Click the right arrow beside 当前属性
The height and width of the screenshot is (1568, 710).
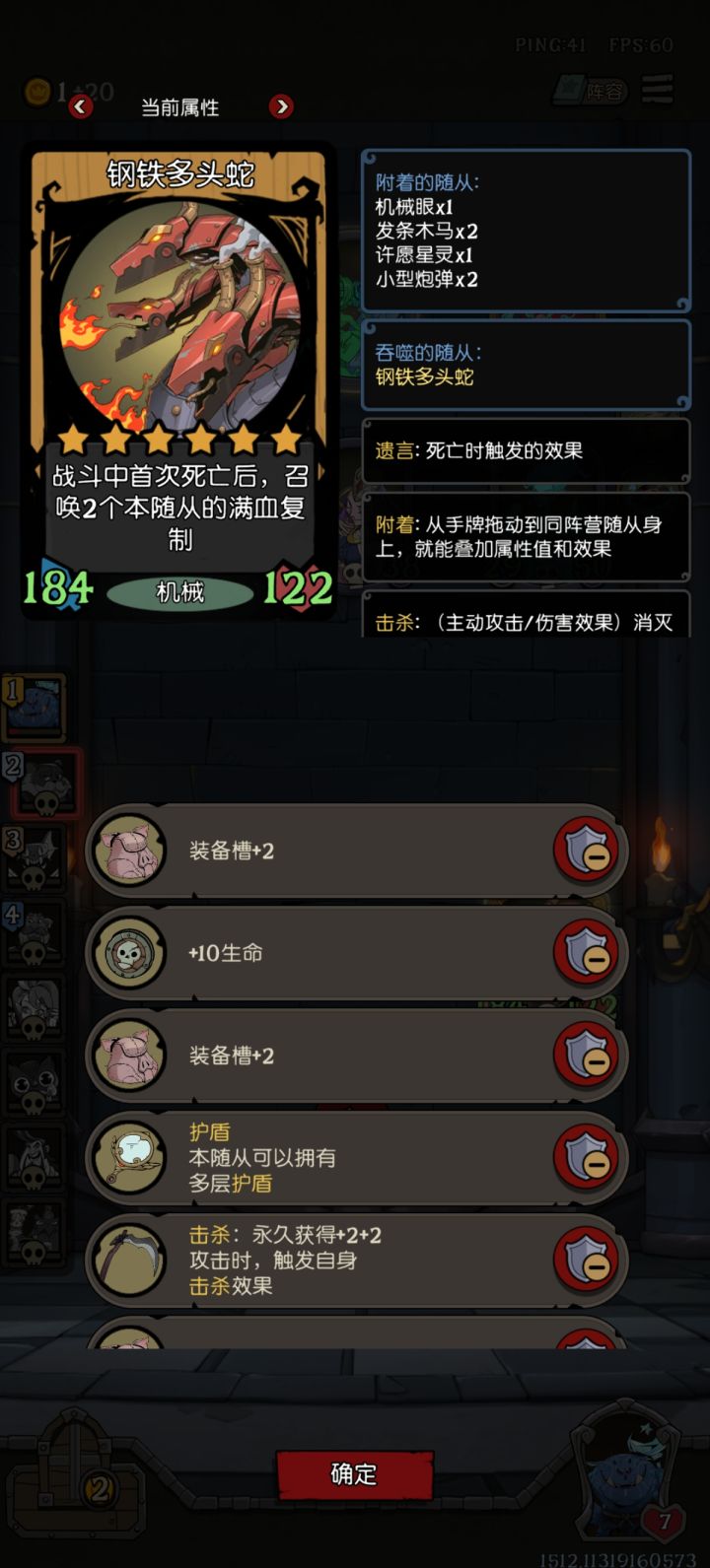click(281, 105)
